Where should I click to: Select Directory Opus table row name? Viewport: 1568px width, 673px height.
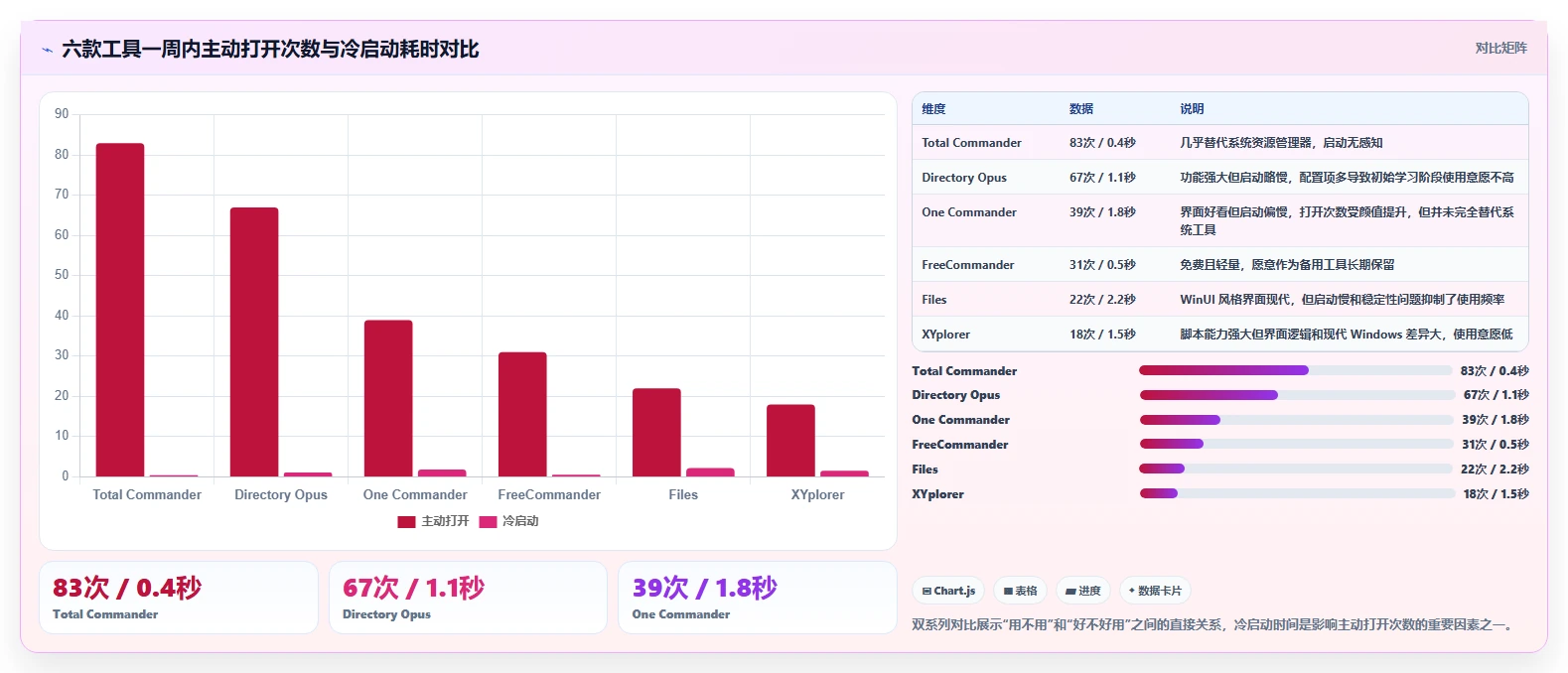964,178
